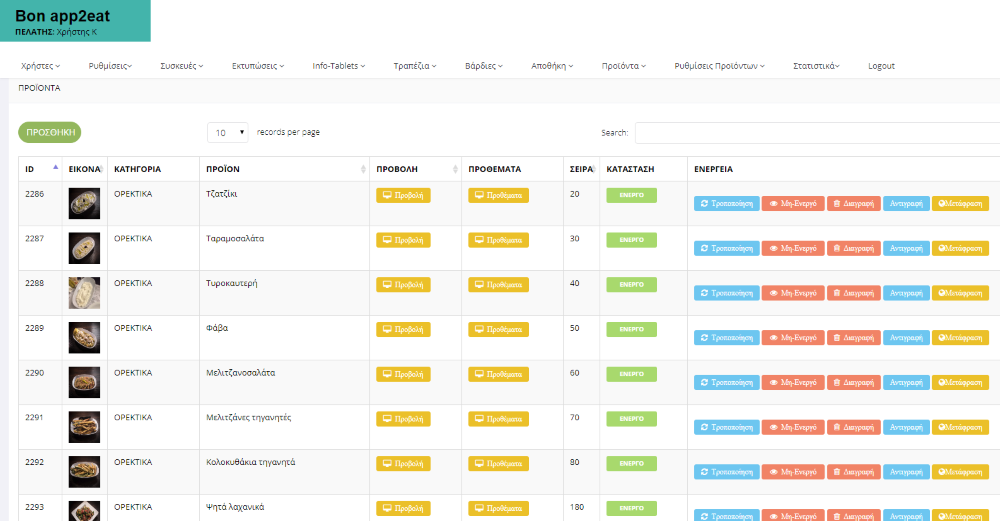Click the ΠΡΟΣΘΗΚΗ add button
Image resolution: width=1000 pixels, height=521 pixels.
click(50, 132)
